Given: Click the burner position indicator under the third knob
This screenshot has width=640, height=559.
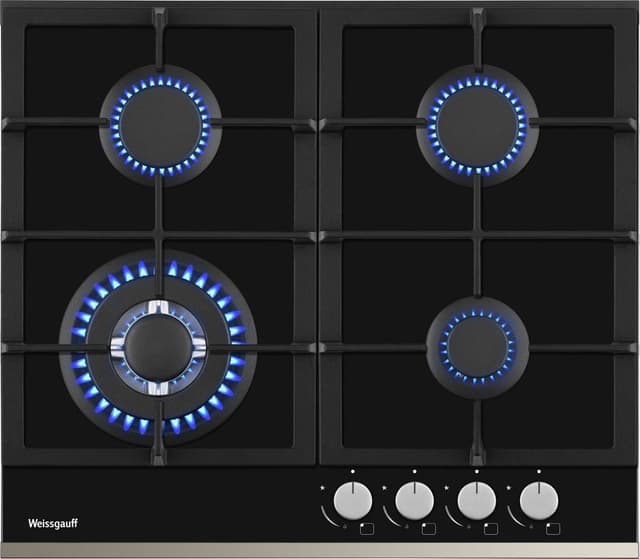Looking at the screenshot, I should 492,528.
